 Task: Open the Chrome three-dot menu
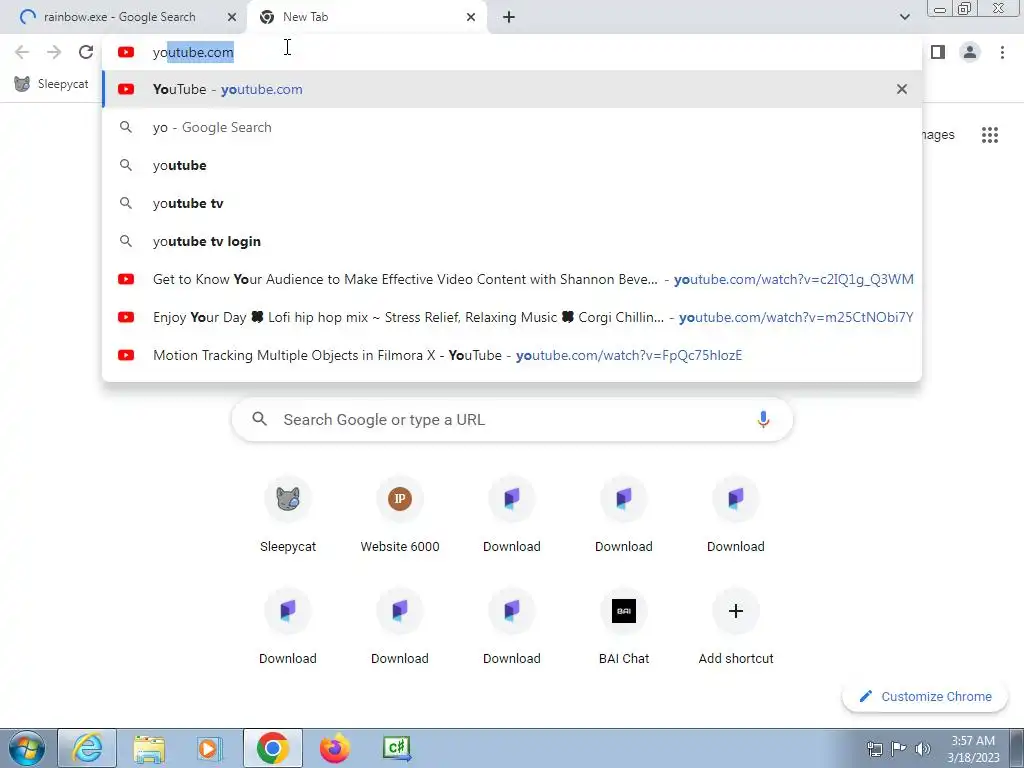pos(1002,52)
